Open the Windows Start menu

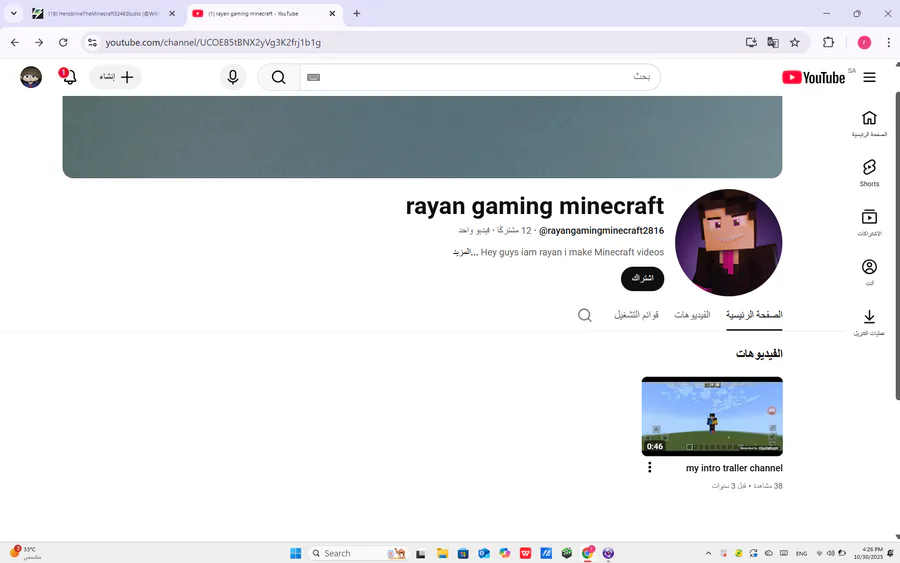[296, 553]
